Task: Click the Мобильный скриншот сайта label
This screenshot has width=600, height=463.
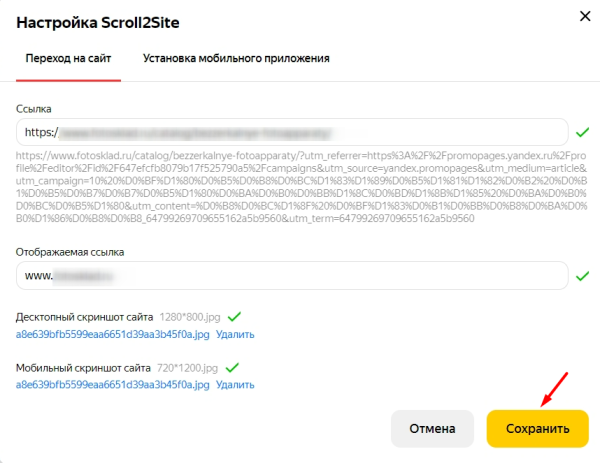Action: (x=83, y=367)
